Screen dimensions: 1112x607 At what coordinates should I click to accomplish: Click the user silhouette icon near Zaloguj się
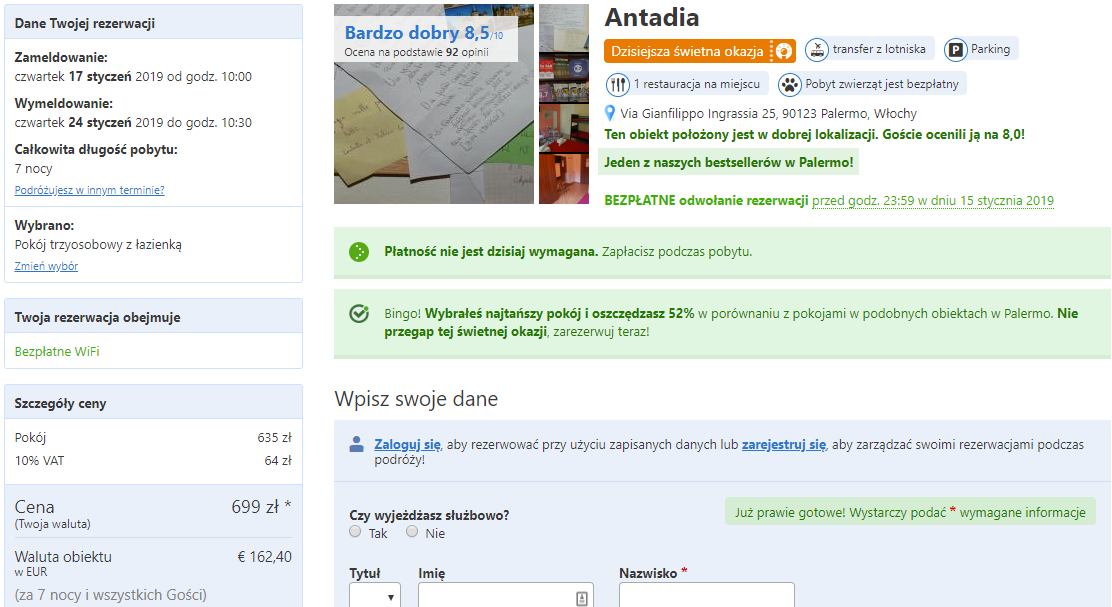coord(357,445)
